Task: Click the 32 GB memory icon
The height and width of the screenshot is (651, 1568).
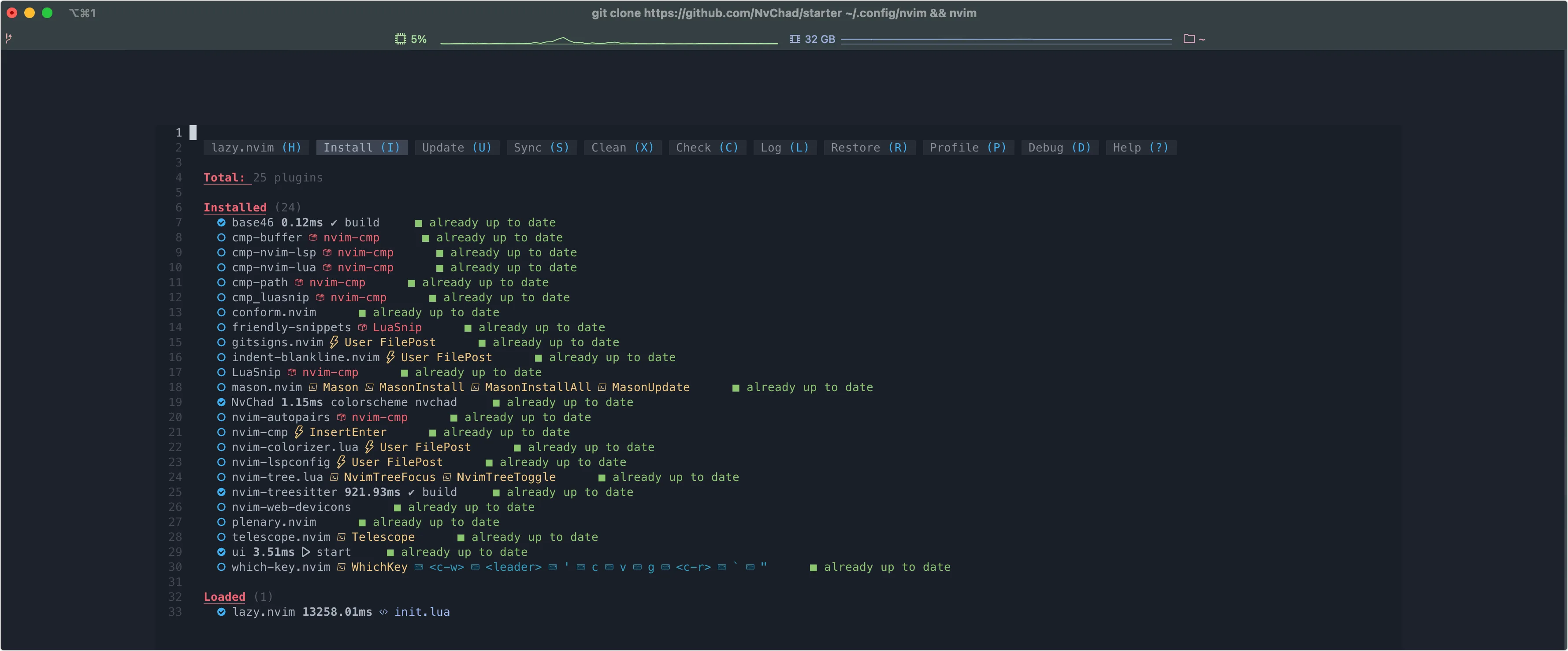Action: [794, 39]
